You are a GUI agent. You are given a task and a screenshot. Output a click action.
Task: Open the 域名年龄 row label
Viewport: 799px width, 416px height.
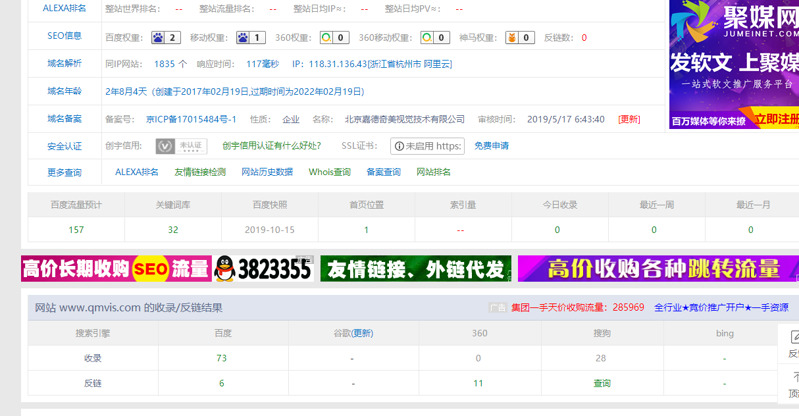click(x=64, y=91)
